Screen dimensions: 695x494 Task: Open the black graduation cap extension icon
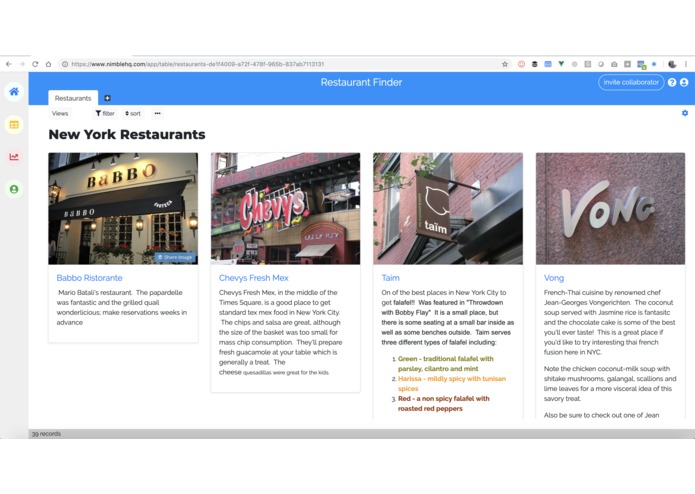[x=535, y=64]
